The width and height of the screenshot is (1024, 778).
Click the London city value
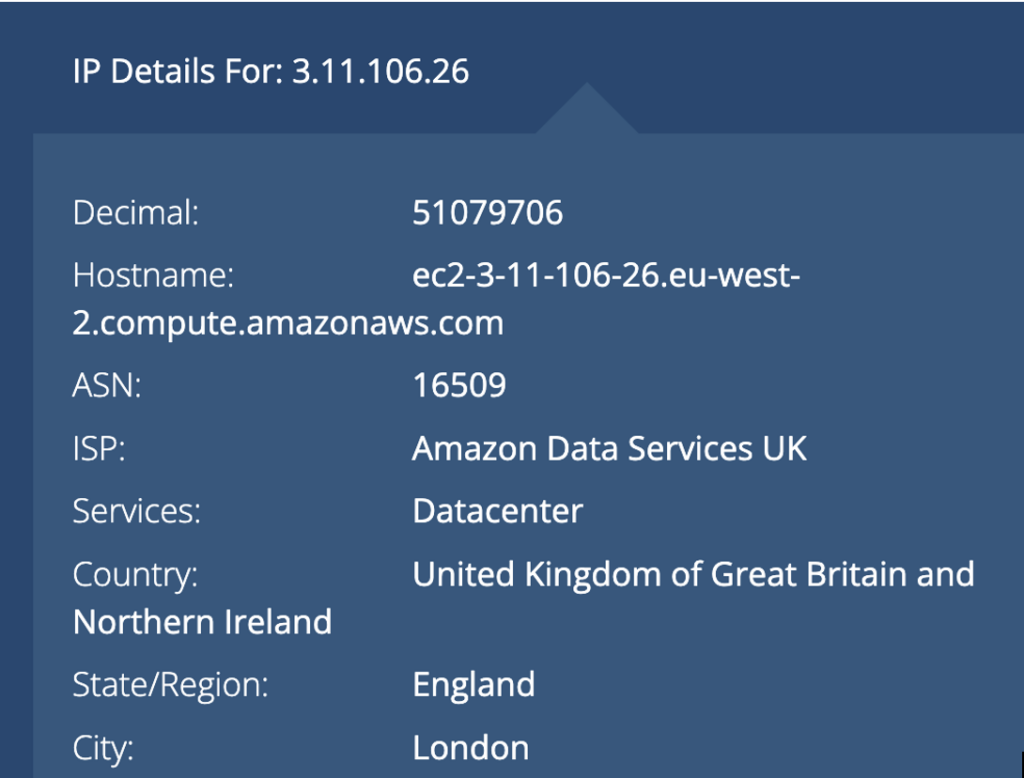pos(470,747)
